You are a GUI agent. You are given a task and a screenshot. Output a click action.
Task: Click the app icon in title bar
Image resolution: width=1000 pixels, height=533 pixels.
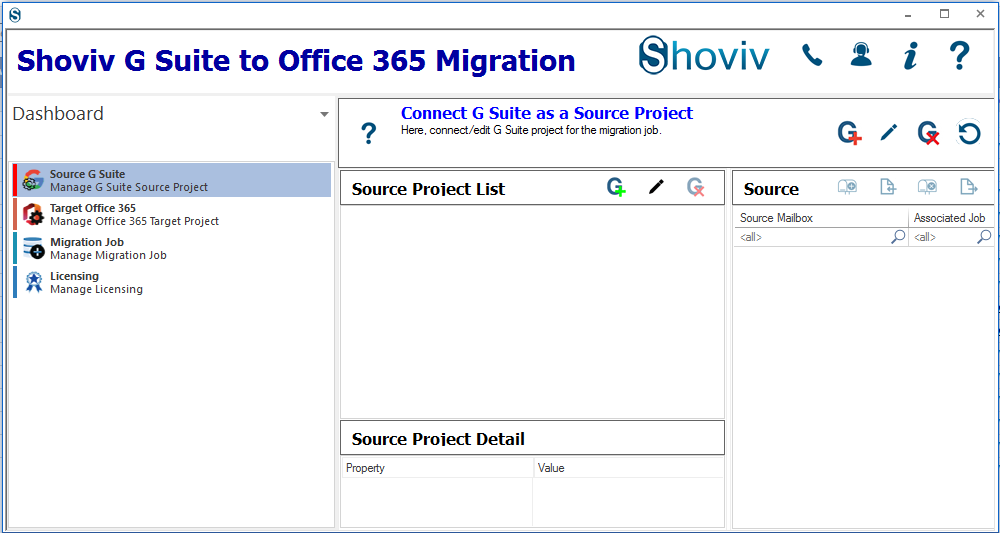click(x=15, y=14)
